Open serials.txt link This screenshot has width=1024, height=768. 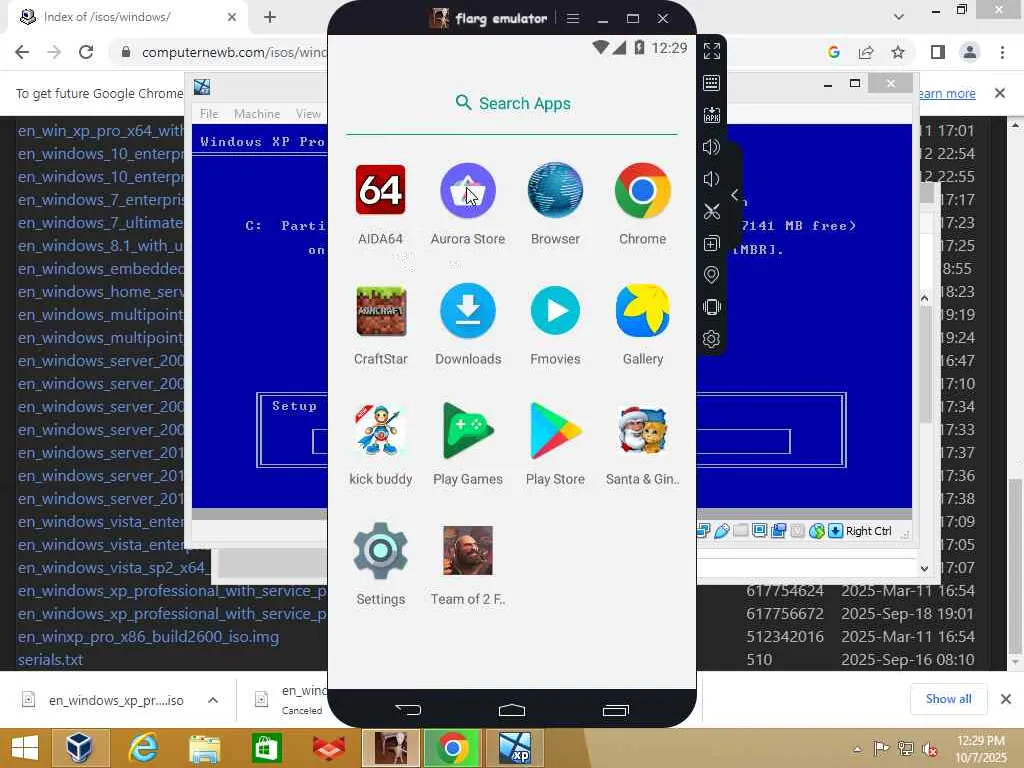click(x=50, y=660)
